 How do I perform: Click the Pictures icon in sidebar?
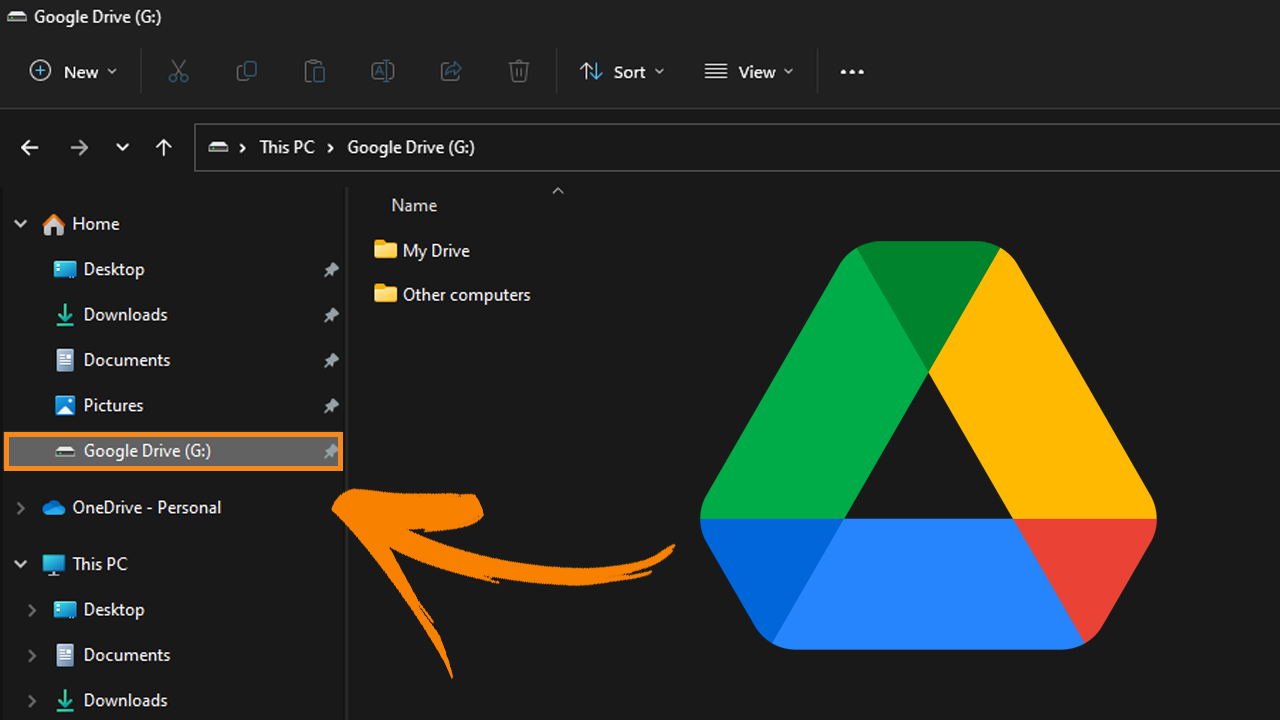point(65,405)
